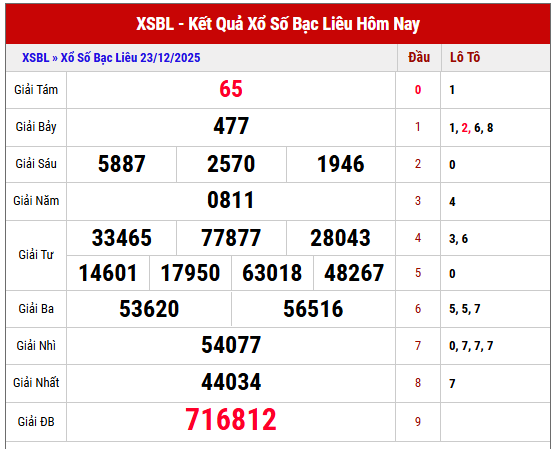
Task: Open the Xổ Số Bạc Liêu 23/12/2025 link
Action: pos(130,58)
